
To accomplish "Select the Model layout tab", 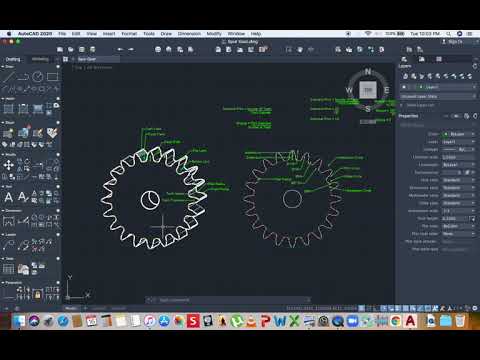I will pyautogui.click(x=71, y=308).
